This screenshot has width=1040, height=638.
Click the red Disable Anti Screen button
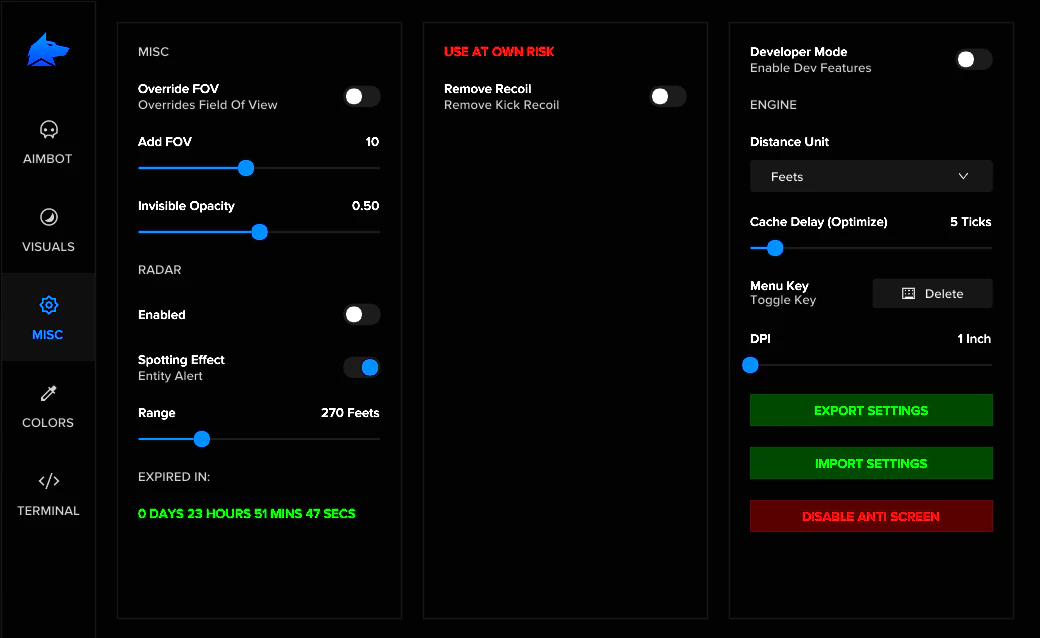(x=871, y=517)
